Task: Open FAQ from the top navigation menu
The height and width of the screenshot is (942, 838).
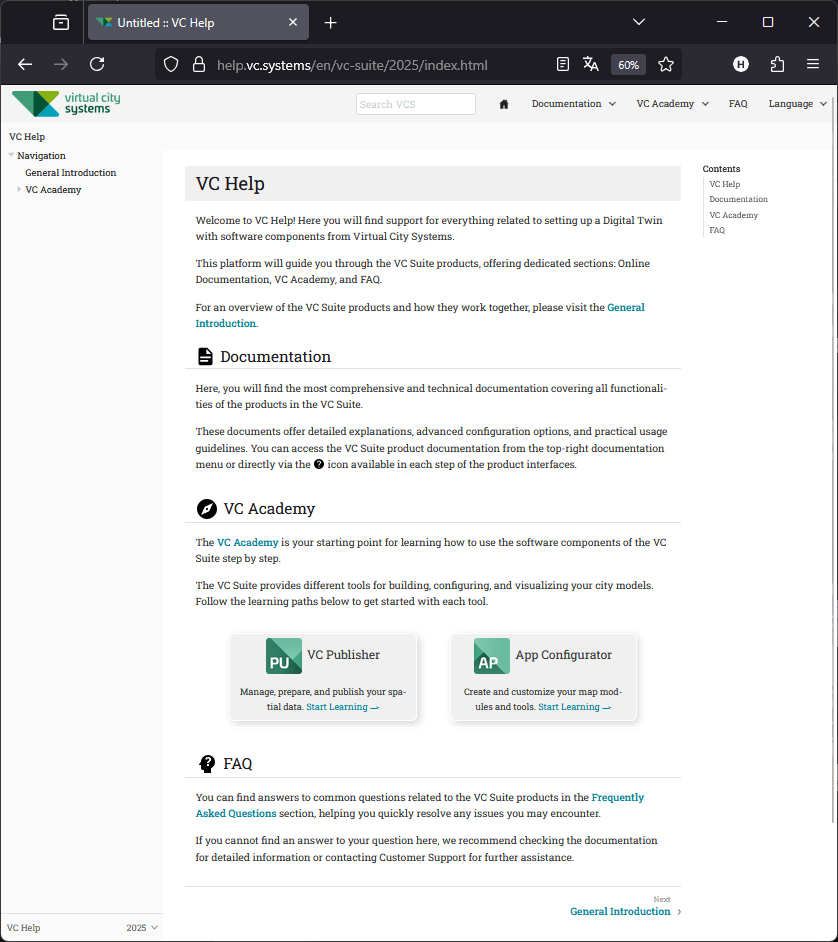Action: (x=737, y=103)
